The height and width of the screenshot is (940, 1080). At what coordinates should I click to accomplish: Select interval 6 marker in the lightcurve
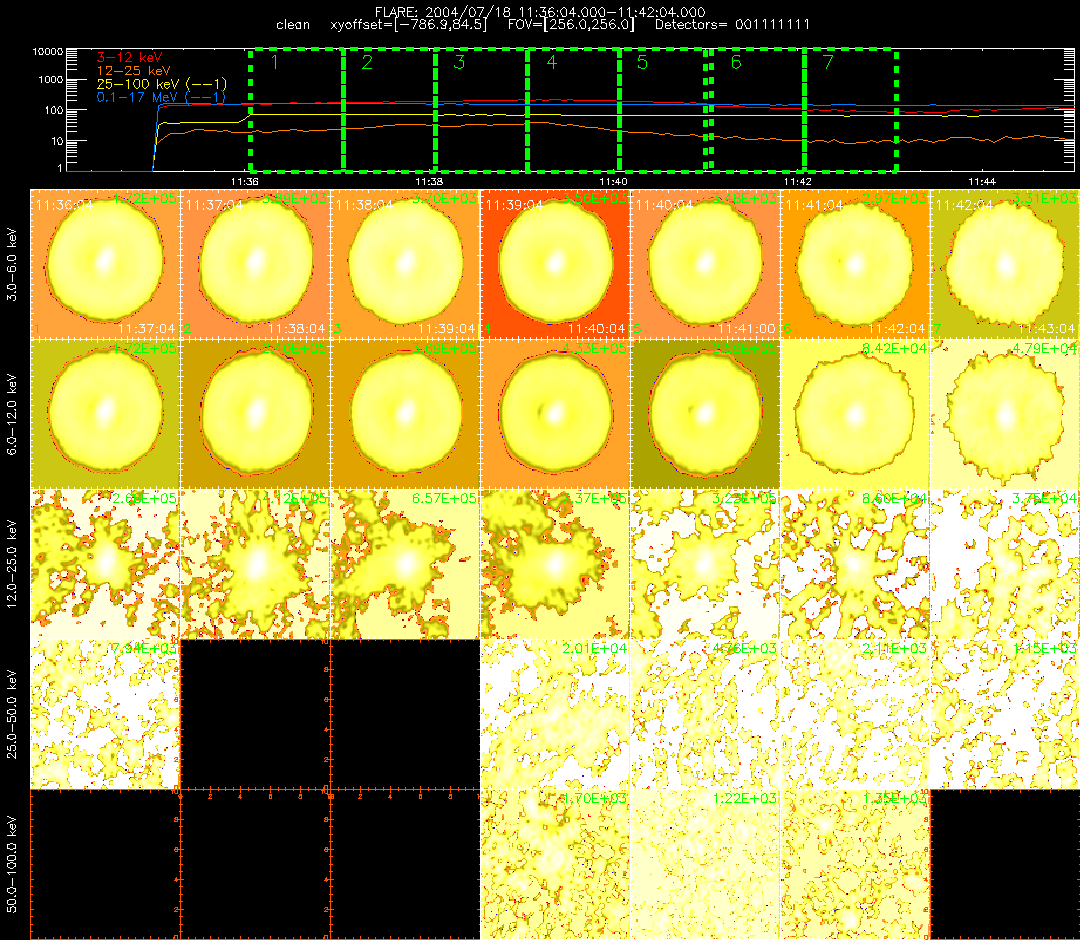(736, 63)
